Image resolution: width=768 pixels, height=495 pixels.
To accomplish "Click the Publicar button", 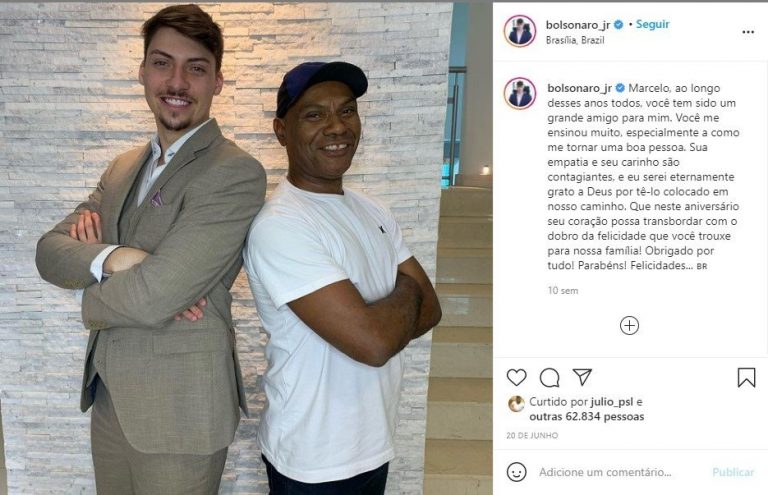I will point(733,472).
